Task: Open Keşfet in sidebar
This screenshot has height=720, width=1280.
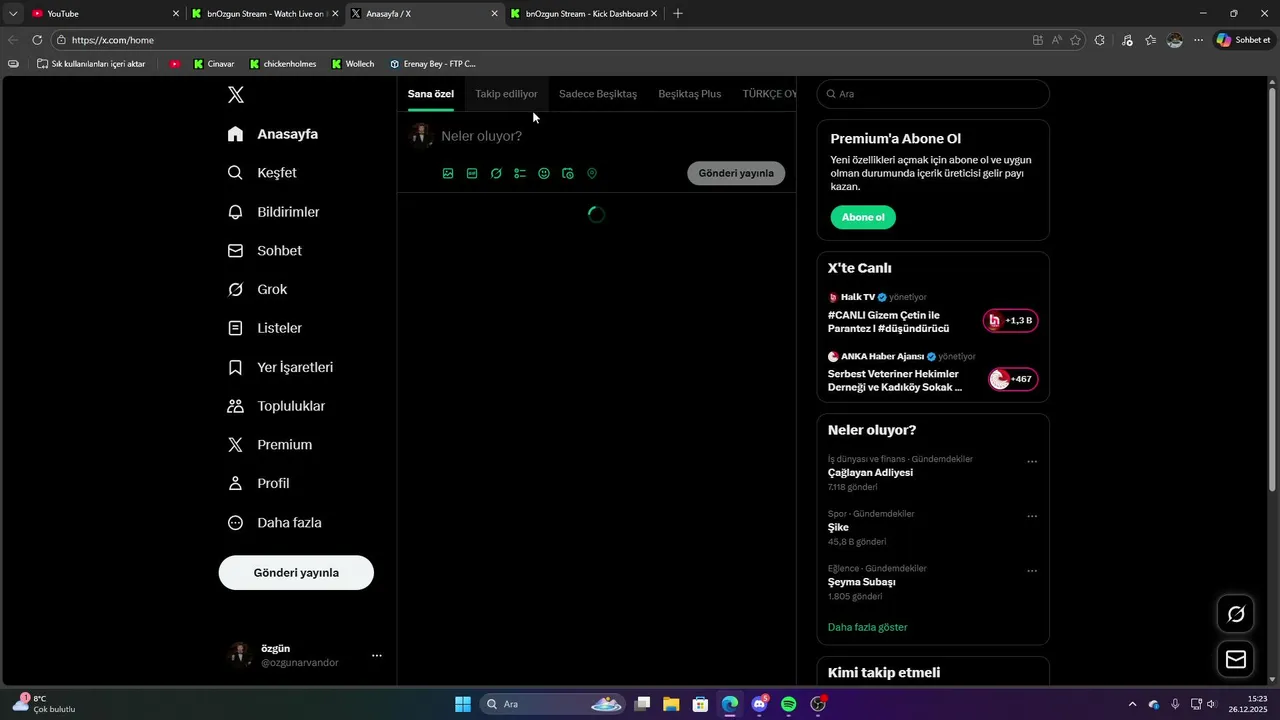Action: tap(262, 173)
